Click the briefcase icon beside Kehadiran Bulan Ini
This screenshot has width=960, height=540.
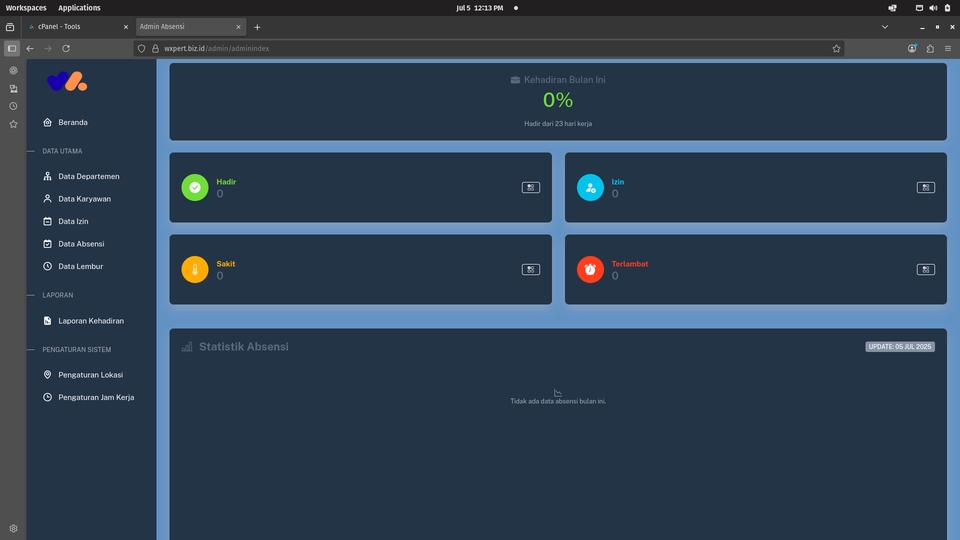[x=515, y=80]
